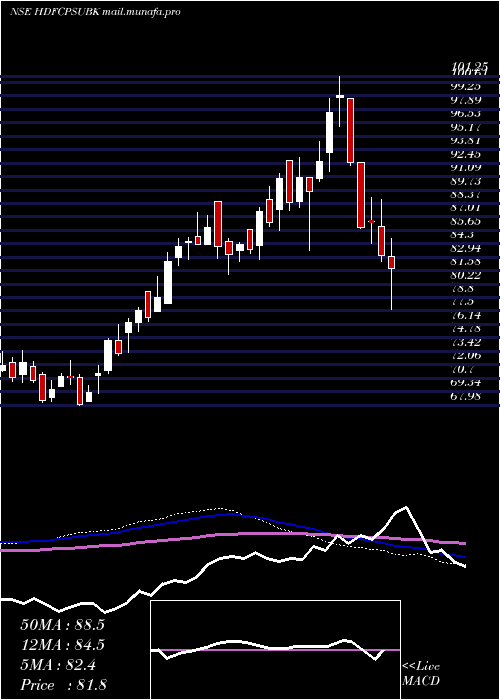The height and width of the screenshot is (700, 500).
Task: Click the MACD inset chart box
Action: [x=275, y=650]
